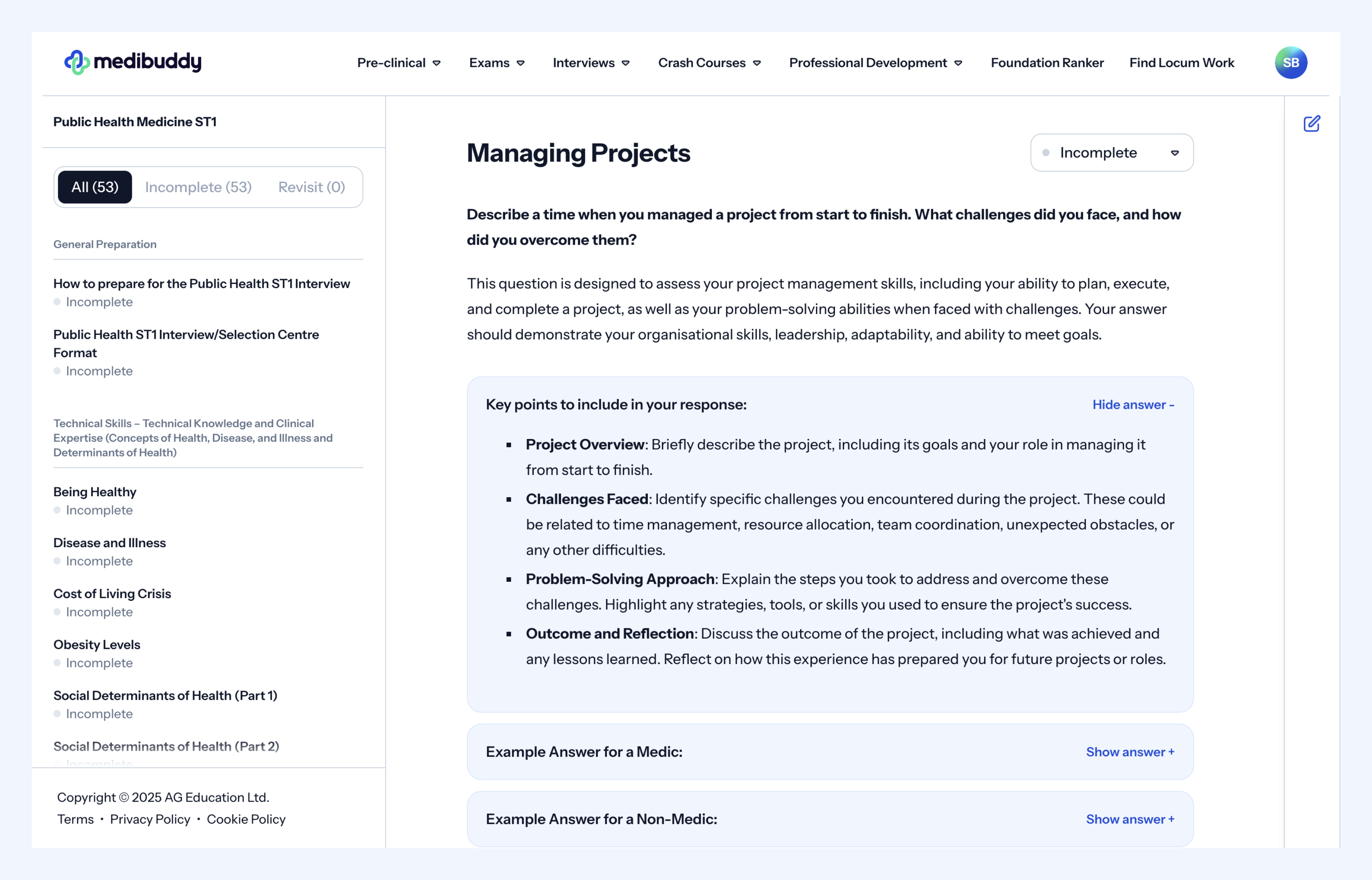Open the Privacy Policy link
1372x880 pixels.
[x=150, y=820]
